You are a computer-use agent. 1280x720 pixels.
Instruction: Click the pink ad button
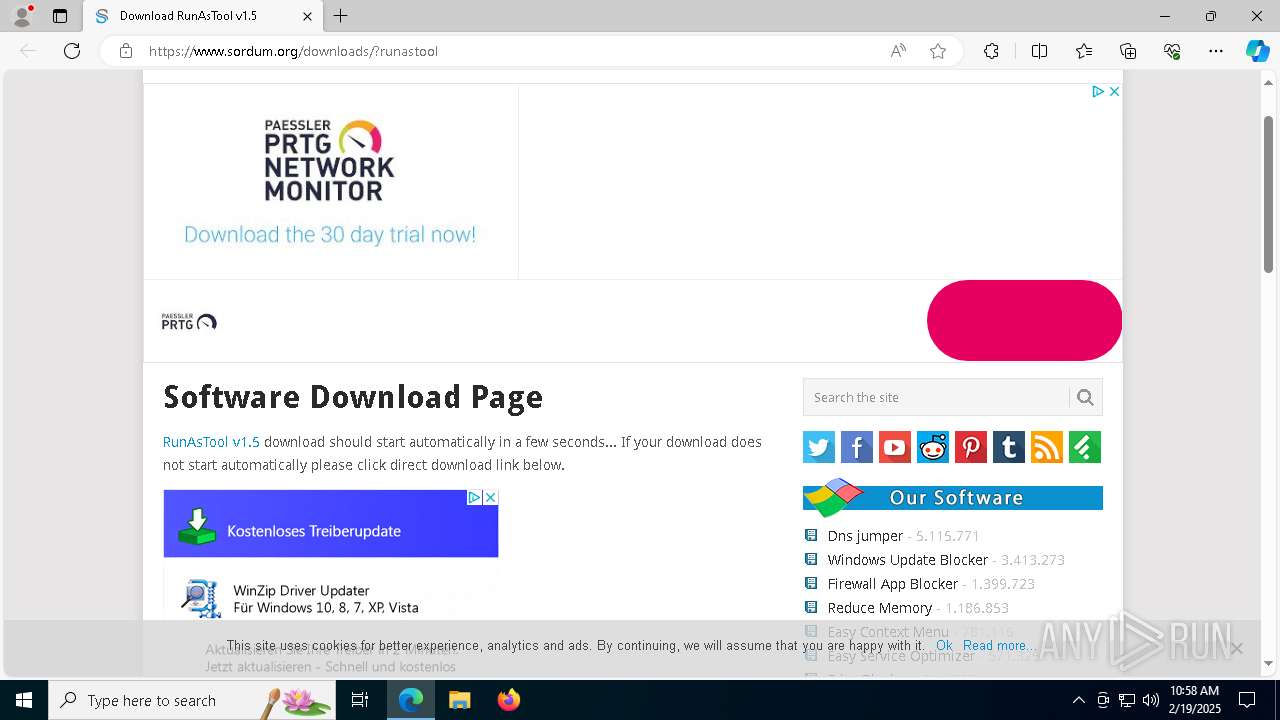click(x=1024, y=320)
